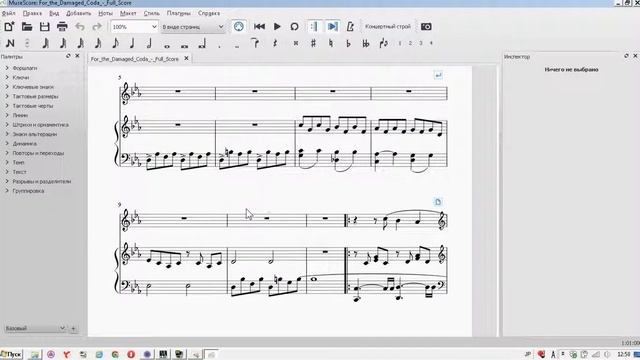Viewport: 640px width, 360px height.
Task: Expand the Тактовые размеры palette
Action: click(35, 96)
